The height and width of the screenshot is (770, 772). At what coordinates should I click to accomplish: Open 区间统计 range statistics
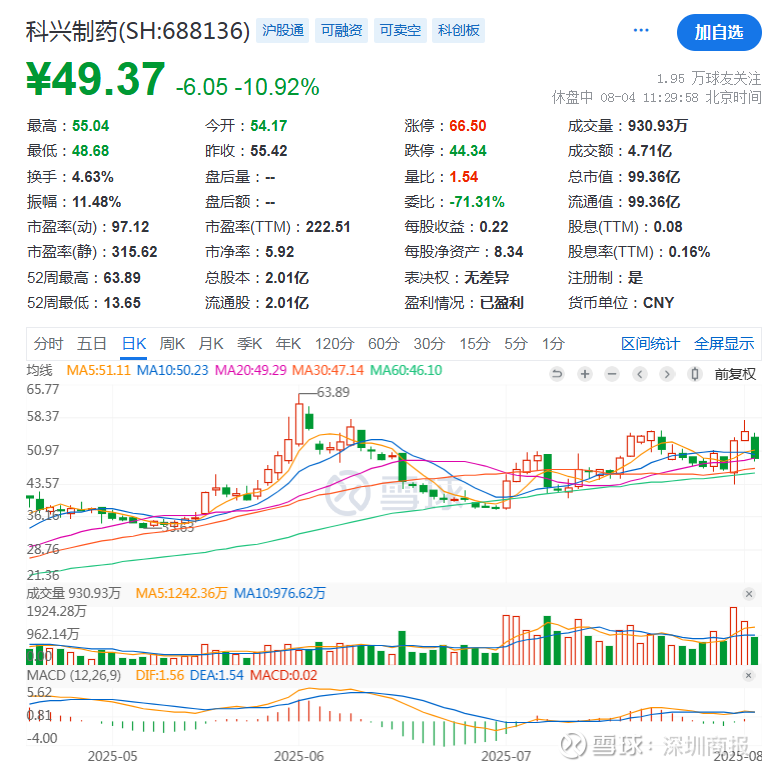tap(650, 344)
